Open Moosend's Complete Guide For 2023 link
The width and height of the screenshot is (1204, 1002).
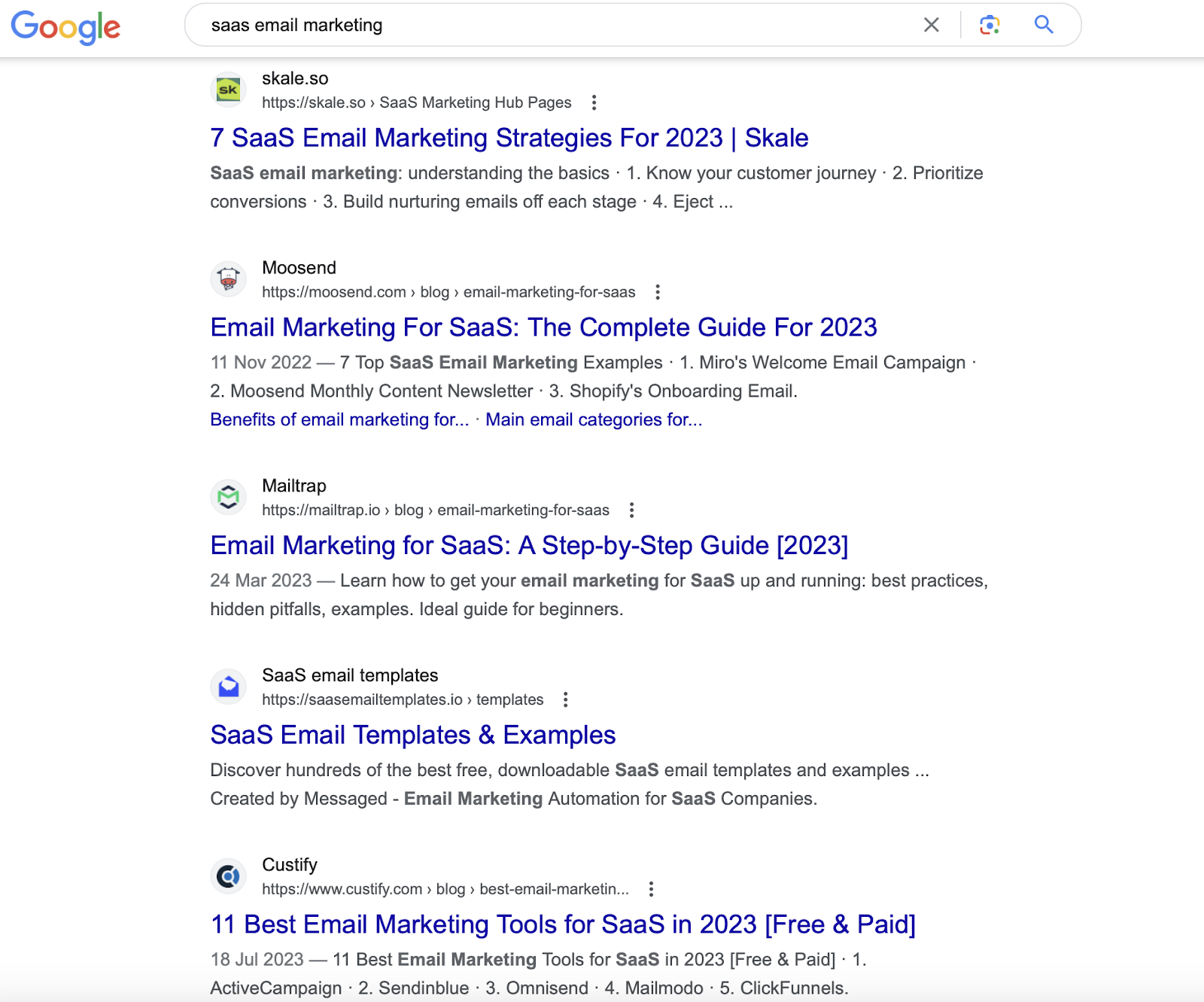coord(543,327)
